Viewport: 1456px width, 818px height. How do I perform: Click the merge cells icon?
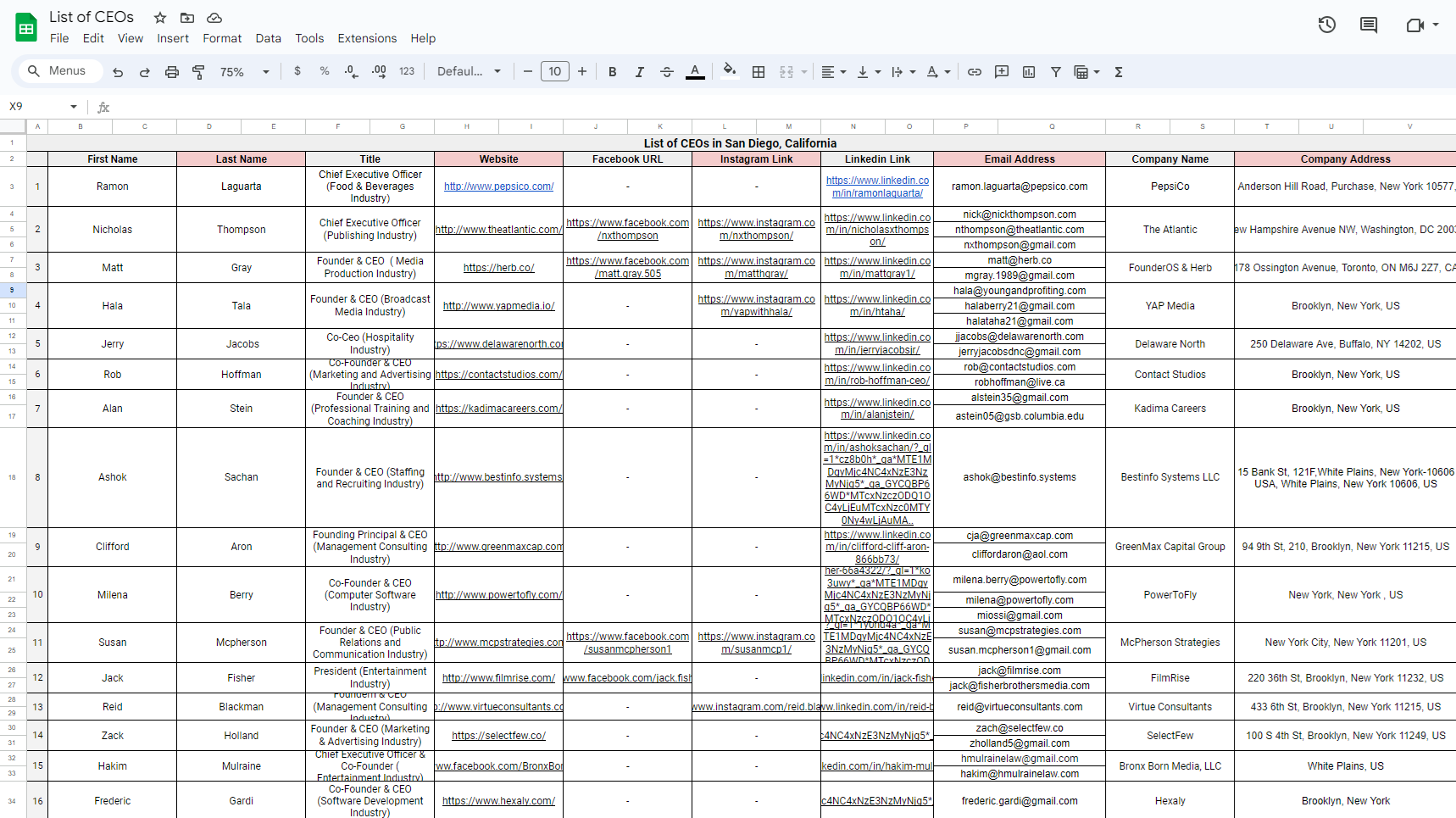(786, 72)
